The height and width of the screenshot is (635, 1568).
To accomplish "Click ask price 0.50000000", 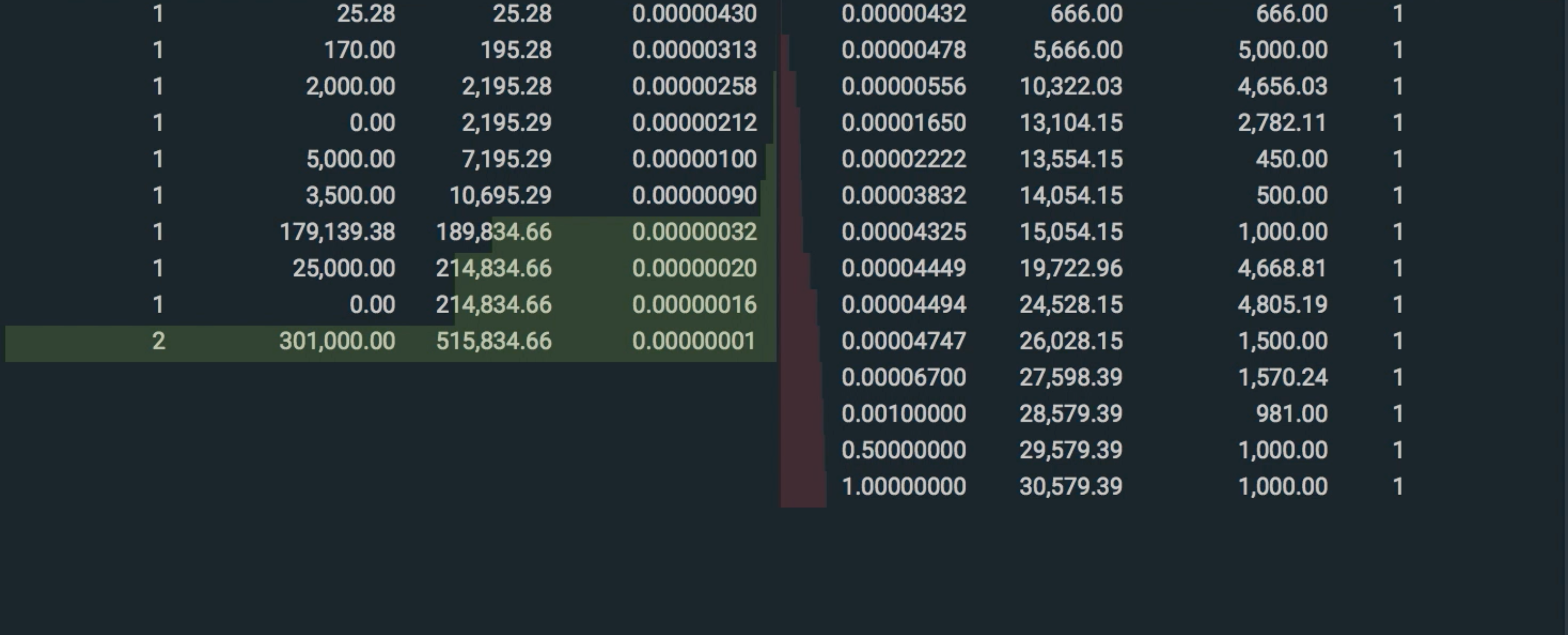I will click(903, 450).
